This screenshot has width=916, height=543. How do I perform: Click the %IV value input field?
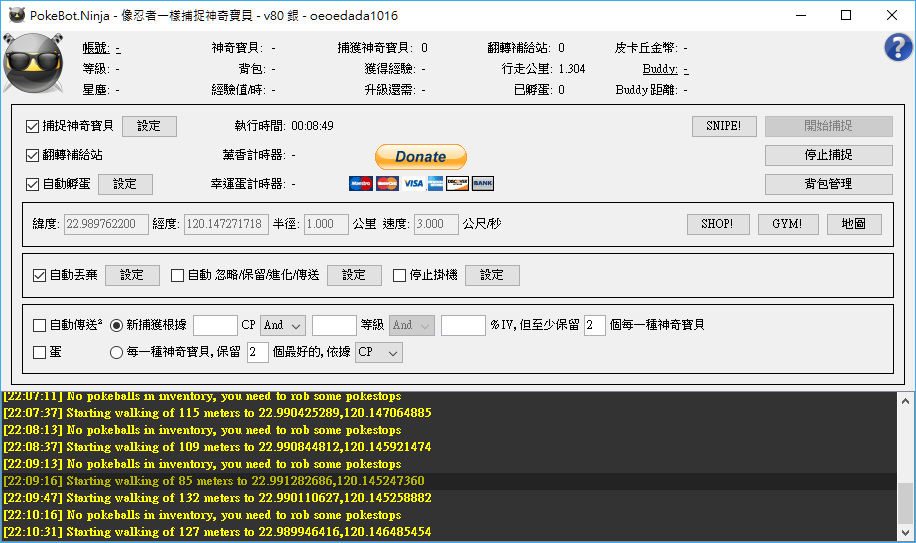coord(463,325)
